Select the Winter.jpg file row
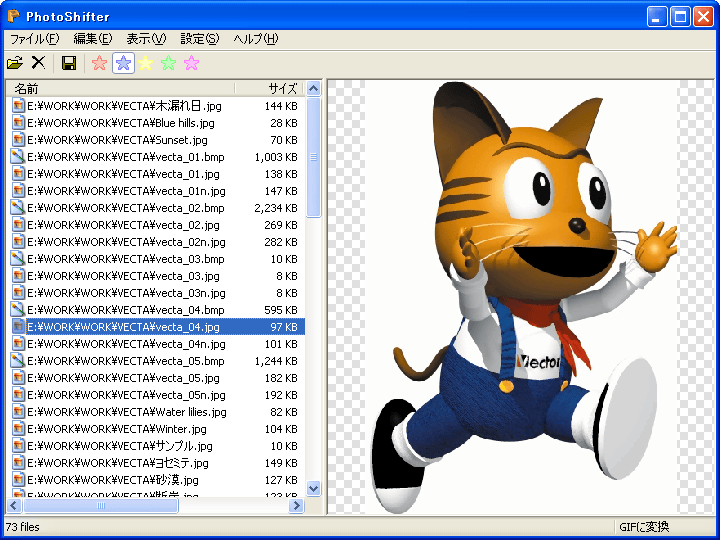720x540 pixels. 156,429
